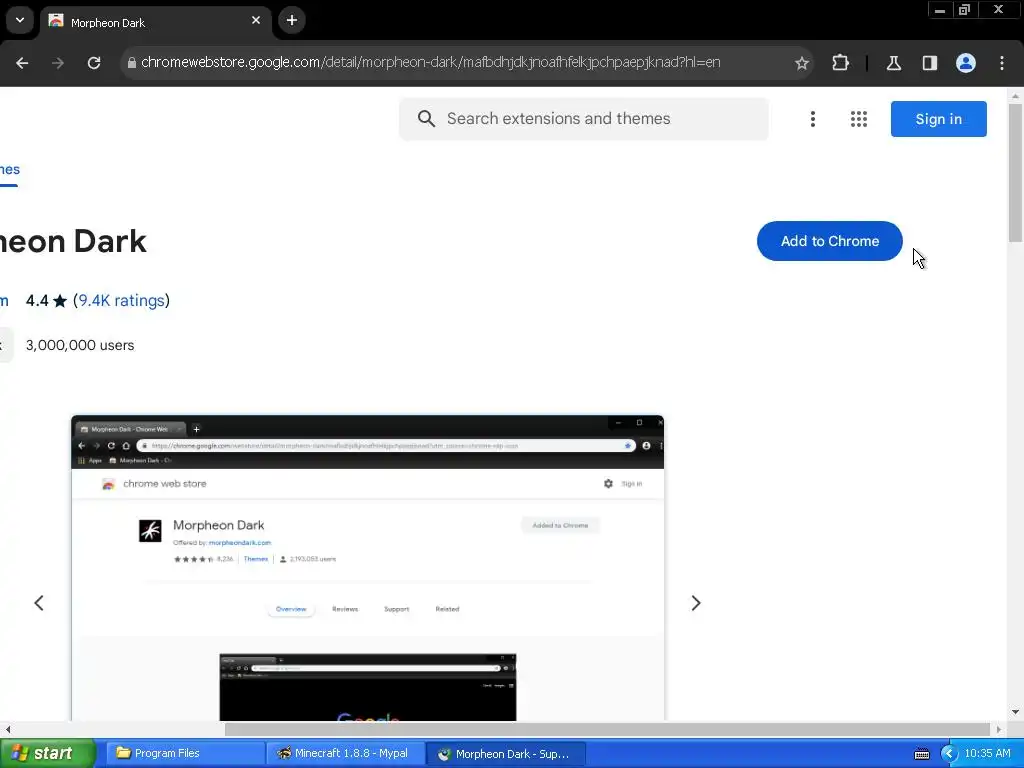Click the 10:35 AM clock
The height and width of the screenshot is (768, 1024).
tap(987, 754)
